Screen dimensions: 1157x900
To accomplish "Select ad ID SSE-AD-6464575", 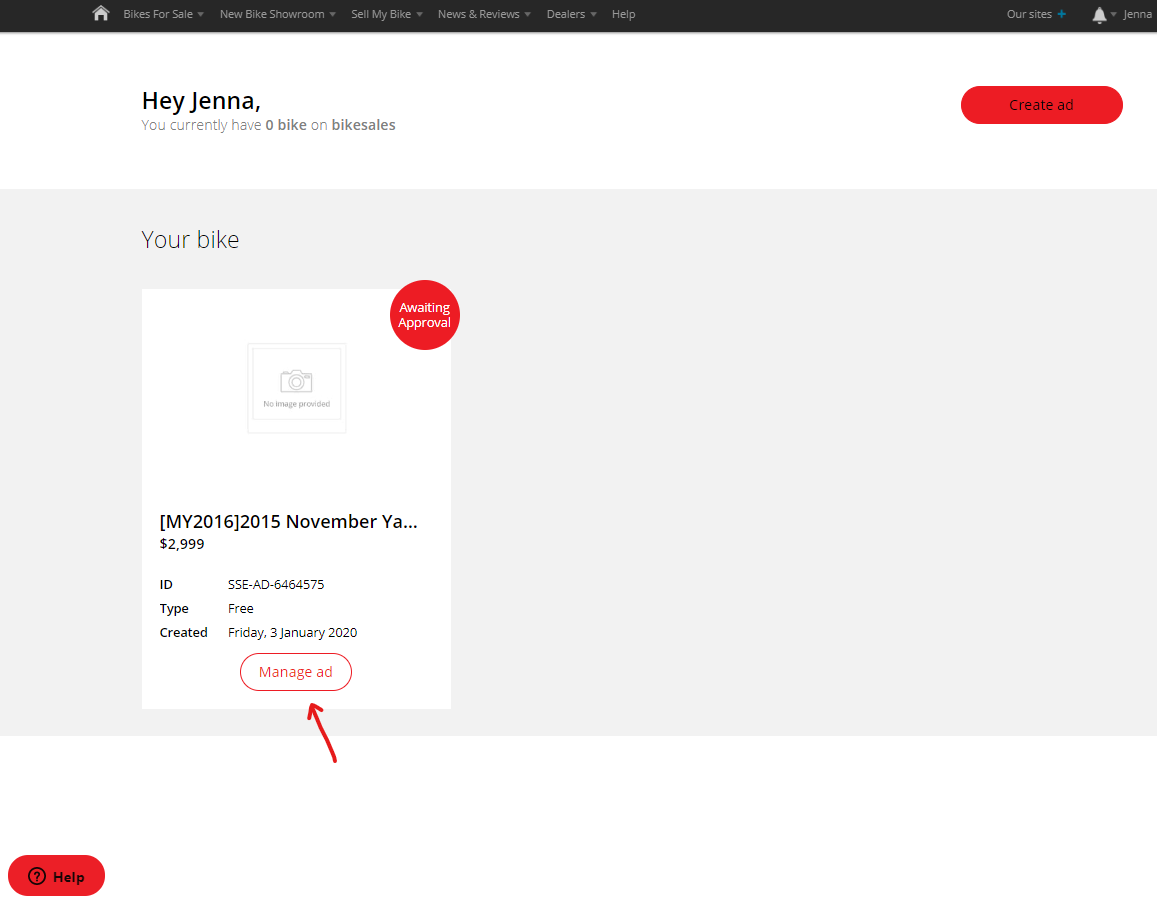I will pyautogui.click(x=276, y=584).
